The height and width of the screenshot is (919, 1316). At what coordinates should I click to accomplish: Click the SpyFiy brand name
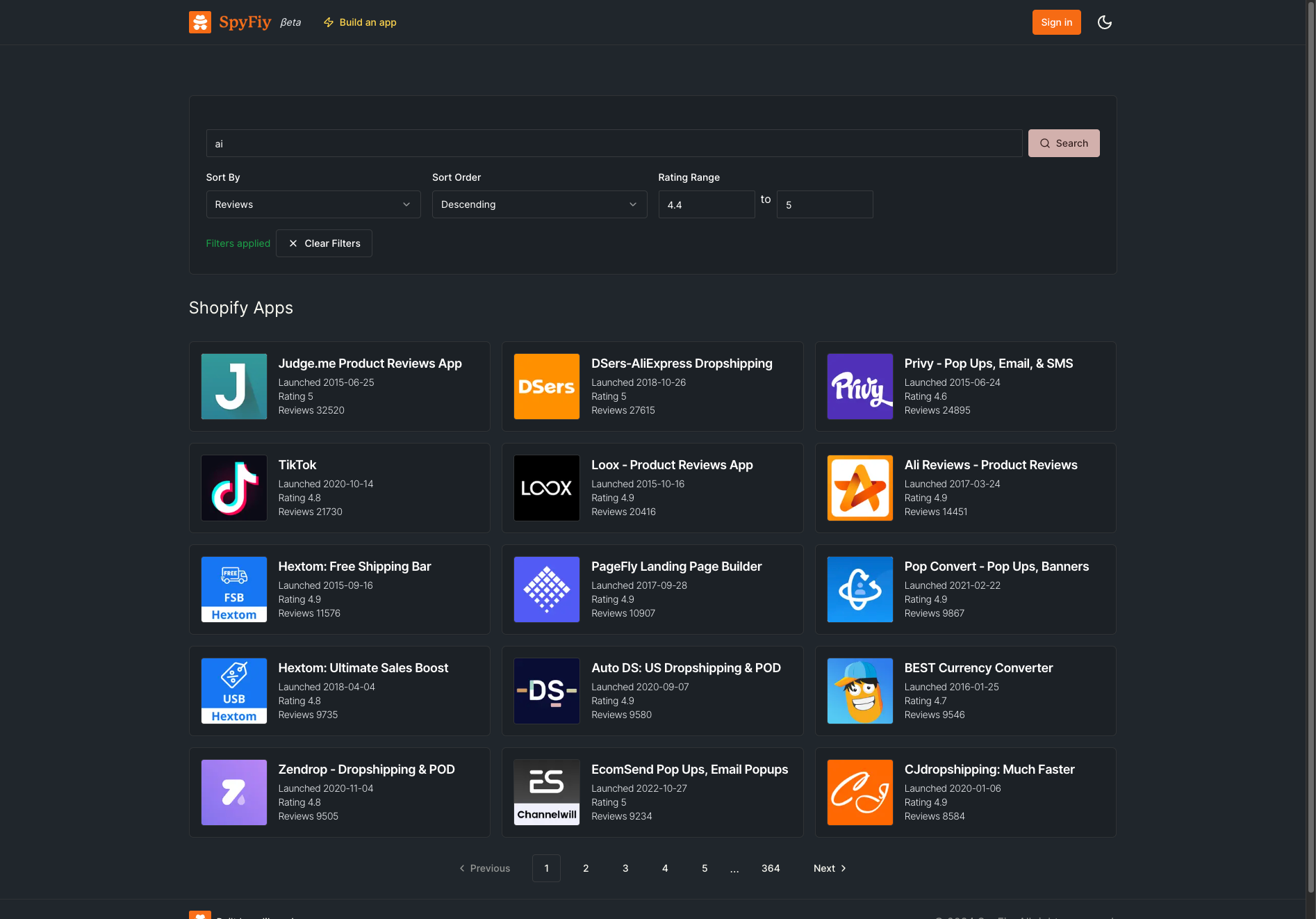pos(245,22)
